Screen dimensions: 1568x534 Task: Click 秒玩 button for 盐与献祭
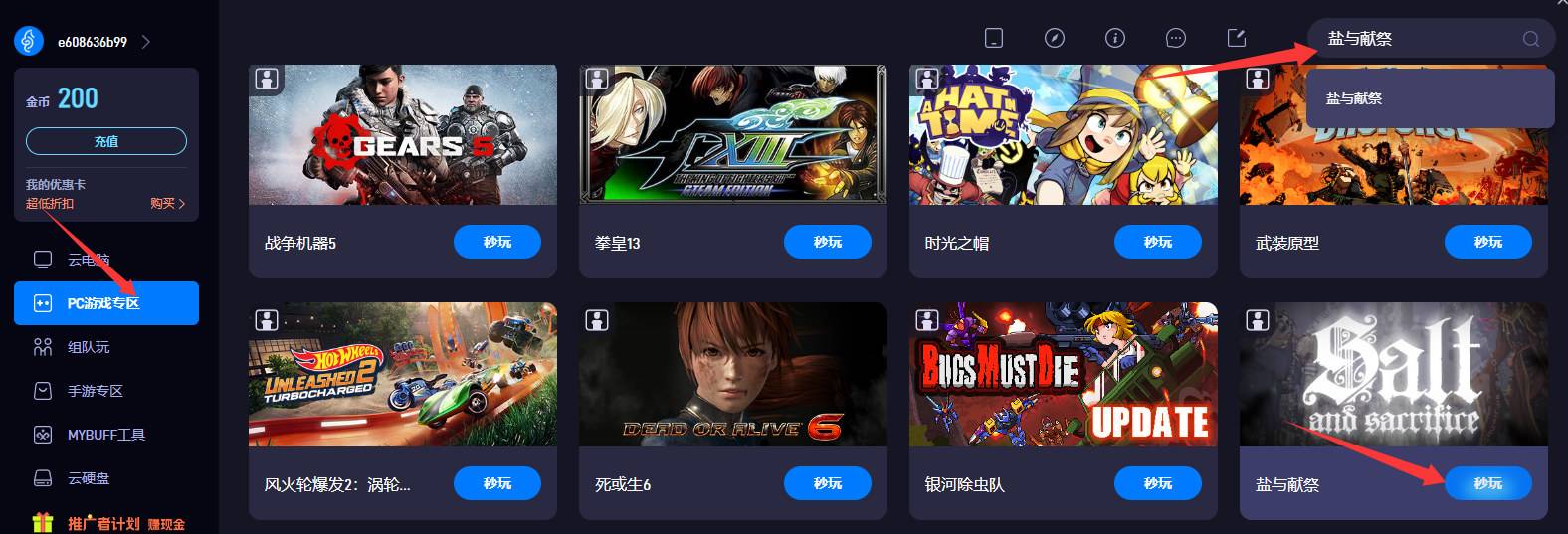1488,483
